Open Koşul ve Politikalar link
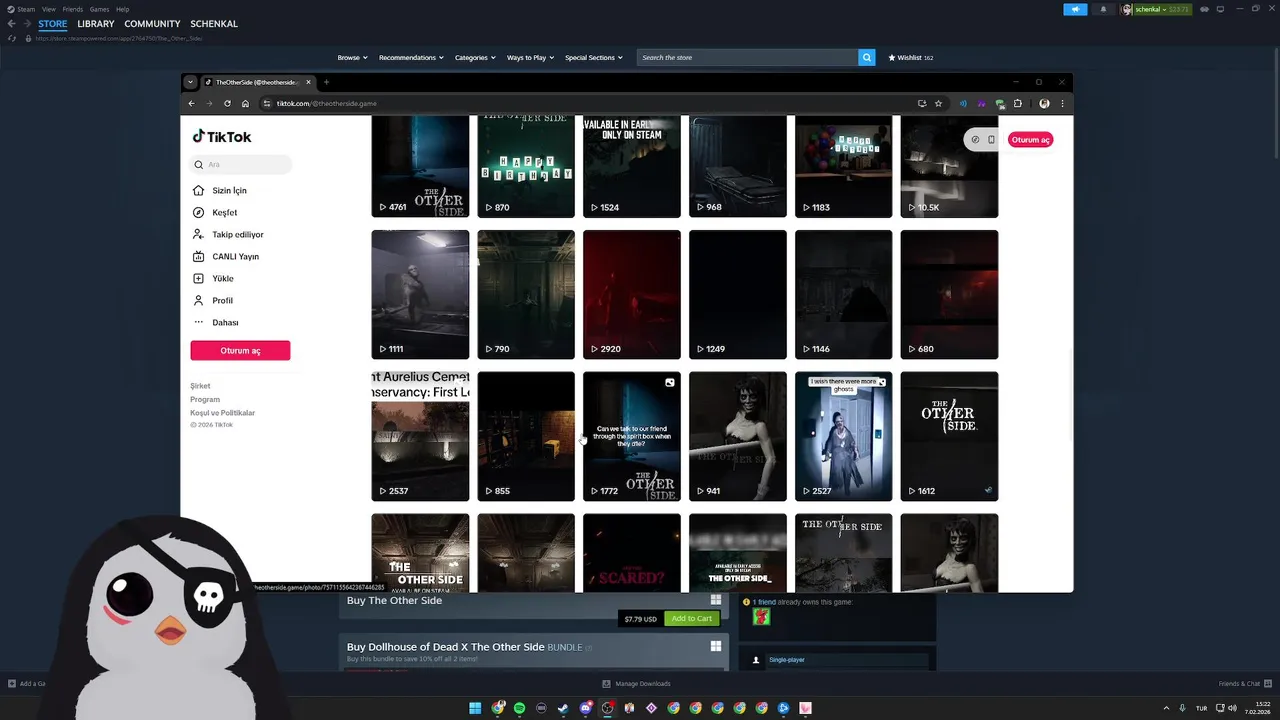 pos(222,412)
